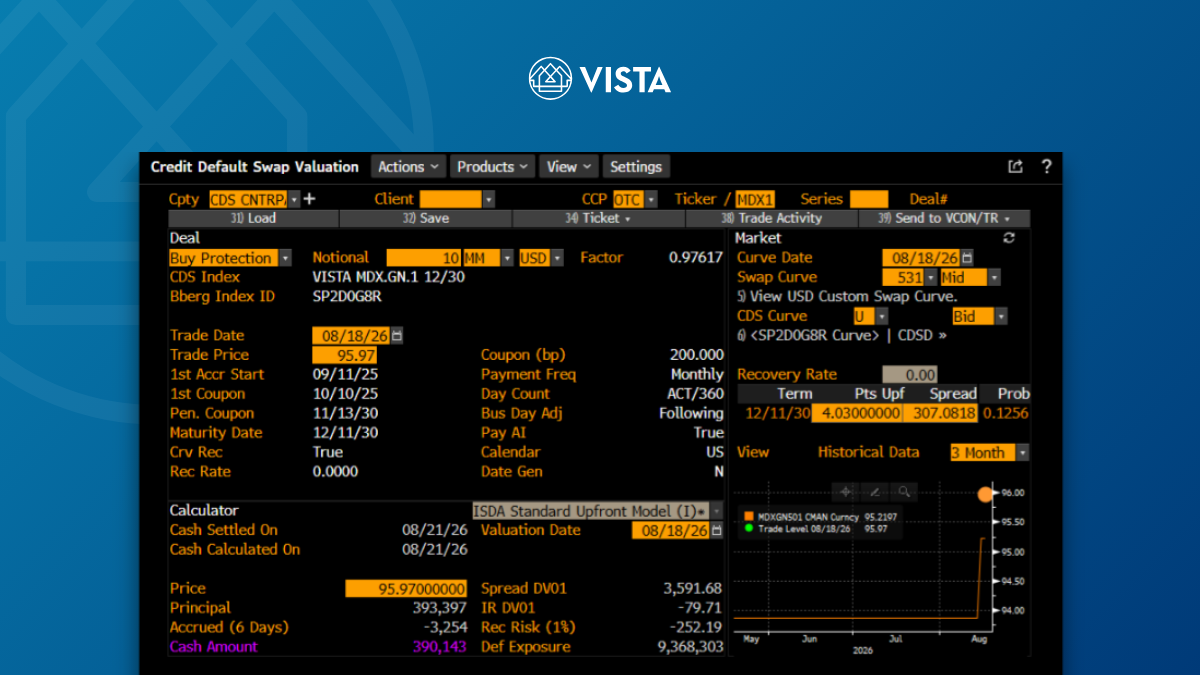Viewport: 1200px width, 675px height.
Task: Expand the USD currency dropdown
Action: click(557, 258)
